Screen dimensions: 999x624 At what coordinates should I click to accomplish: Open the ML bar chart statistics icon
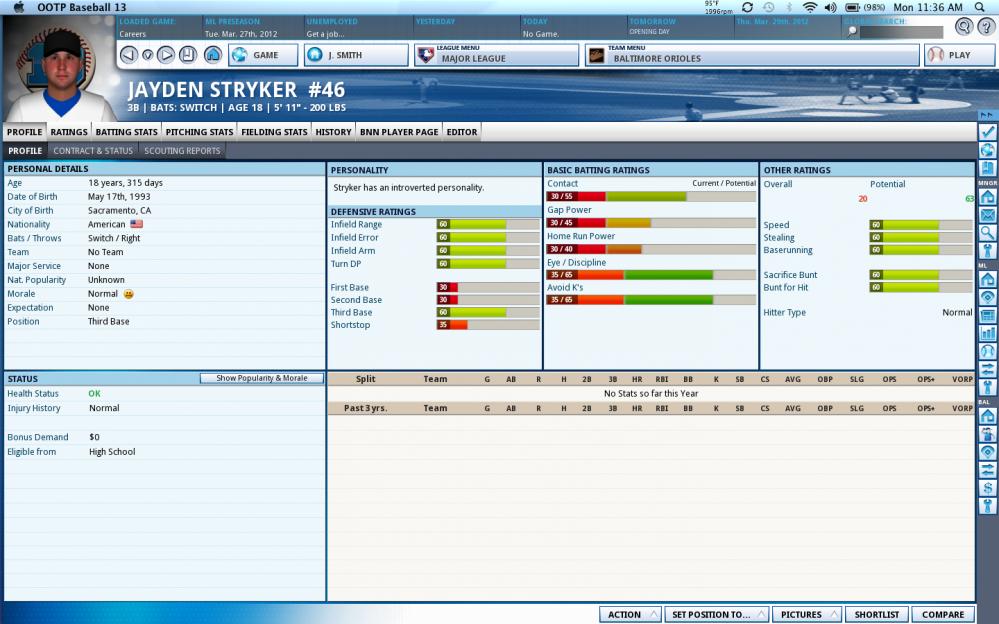point(988,333)
